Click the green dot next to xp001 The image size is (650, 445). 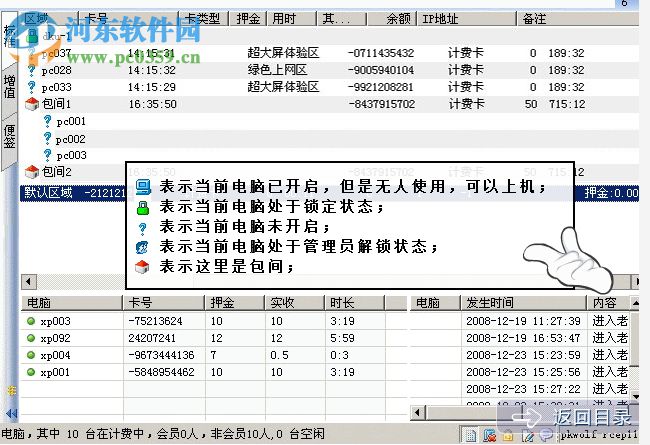(x=31, y=372)
